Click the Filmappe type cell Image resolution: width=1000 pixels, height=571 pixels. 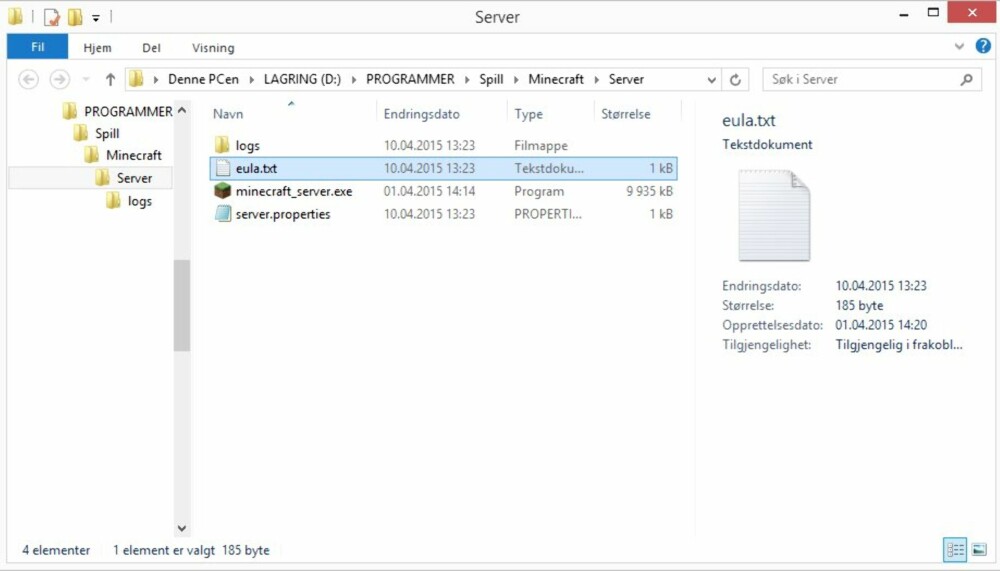(541, 145)
